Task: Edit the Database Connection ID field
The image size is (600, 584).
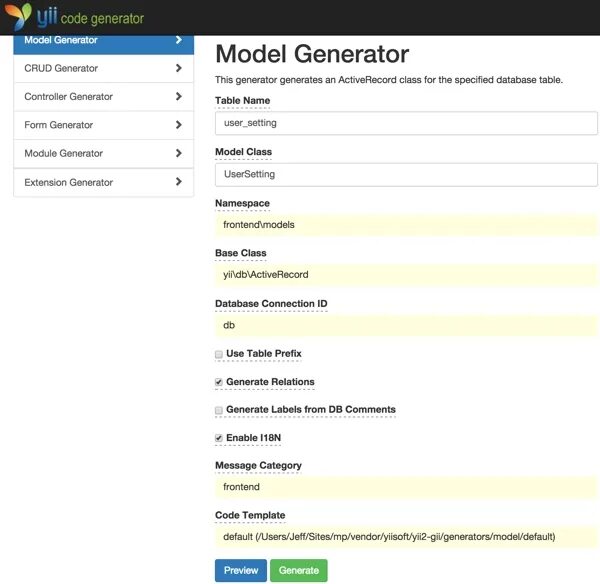Action: [406, 325]
